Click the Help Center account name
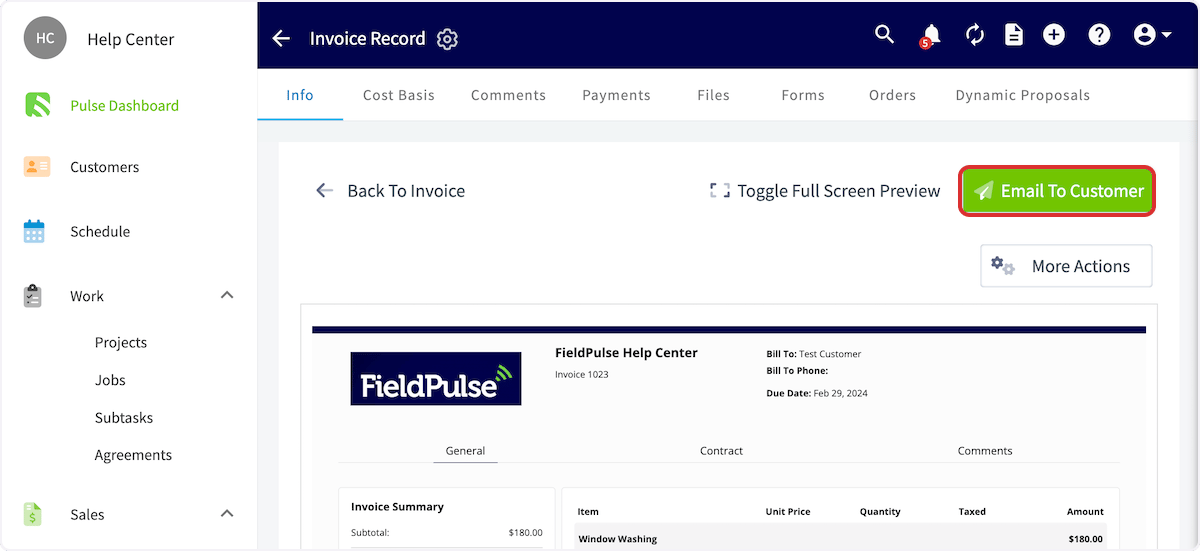The image size is (1200, 551). click(x=131, y=39)
